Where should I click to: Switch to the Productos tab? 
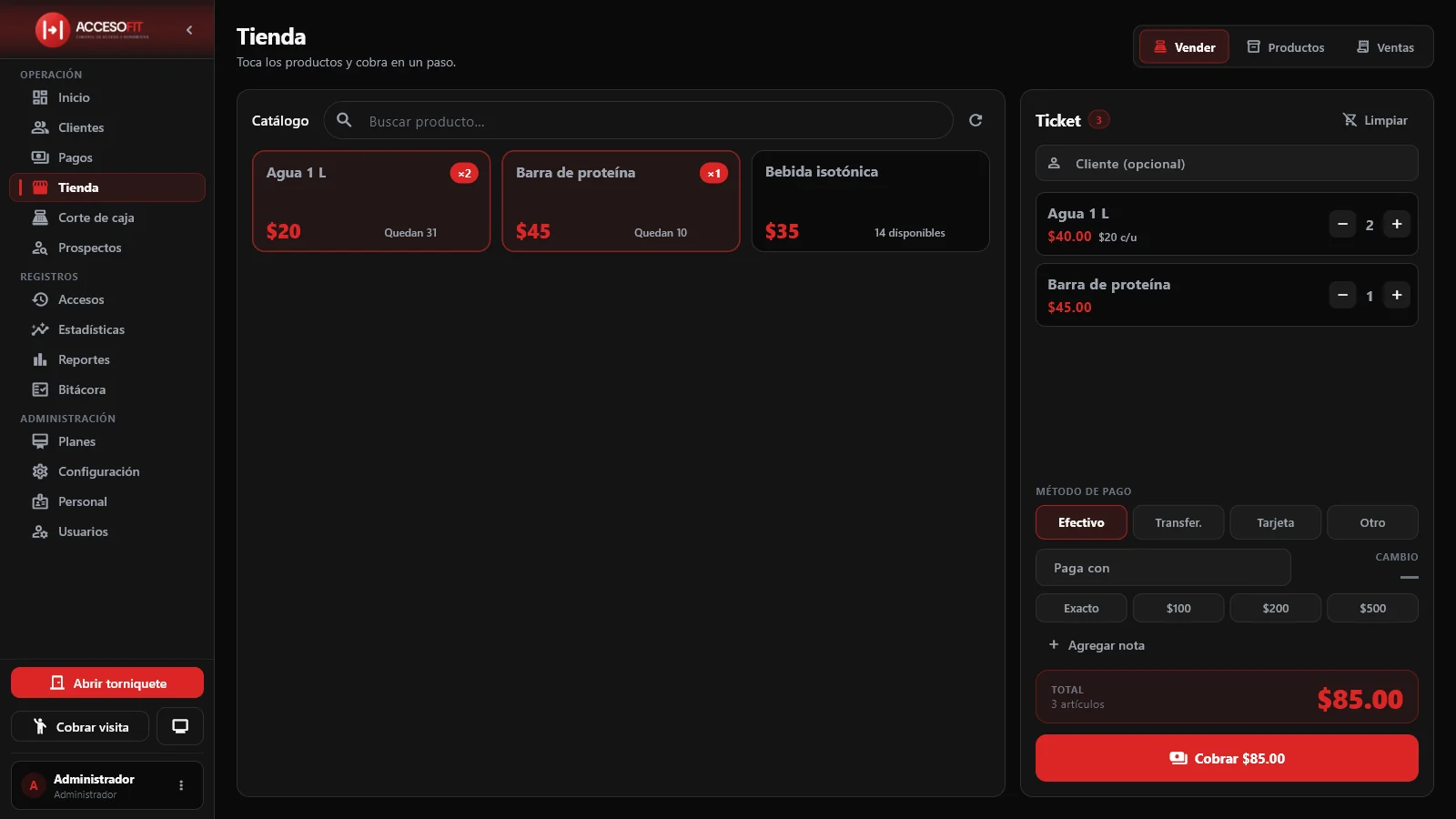pyautogui.click(x=1285, y=46)
